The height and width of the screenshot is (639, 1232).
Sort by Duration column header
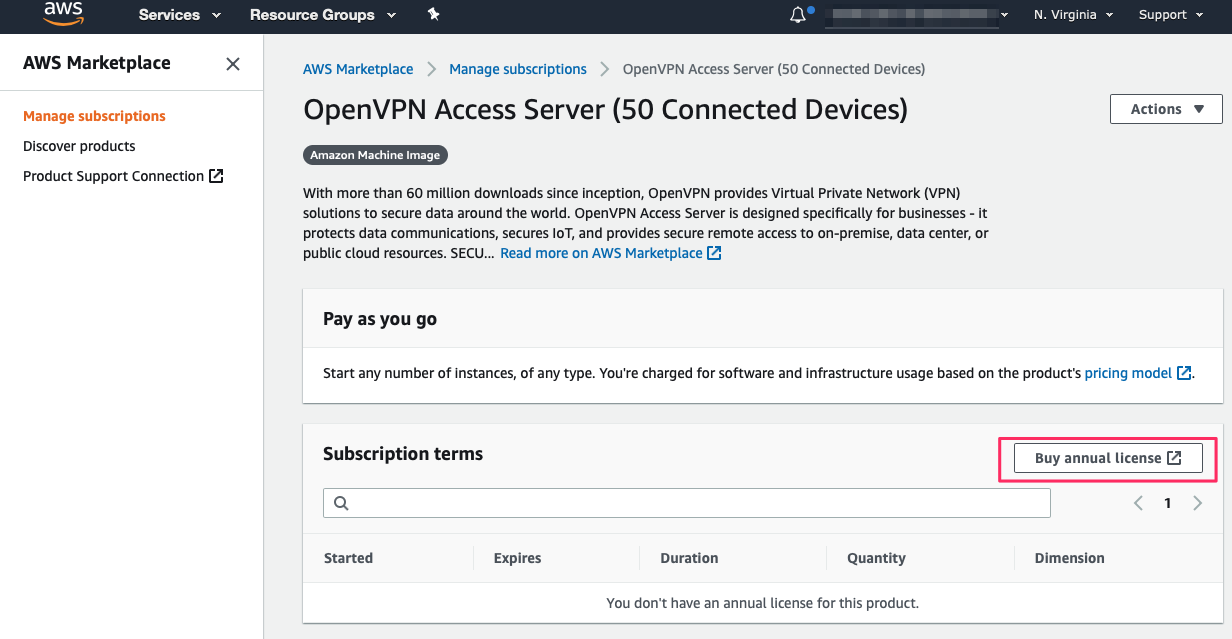(689, 558)
